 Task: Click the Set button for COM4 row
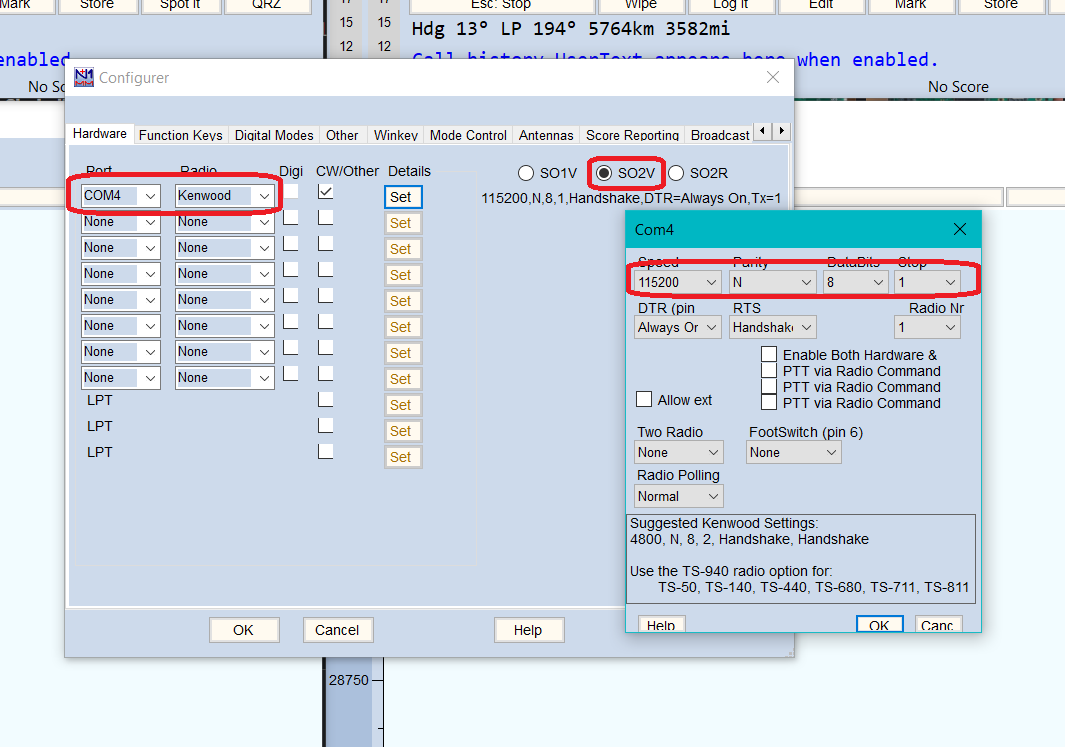click(403, 197)
